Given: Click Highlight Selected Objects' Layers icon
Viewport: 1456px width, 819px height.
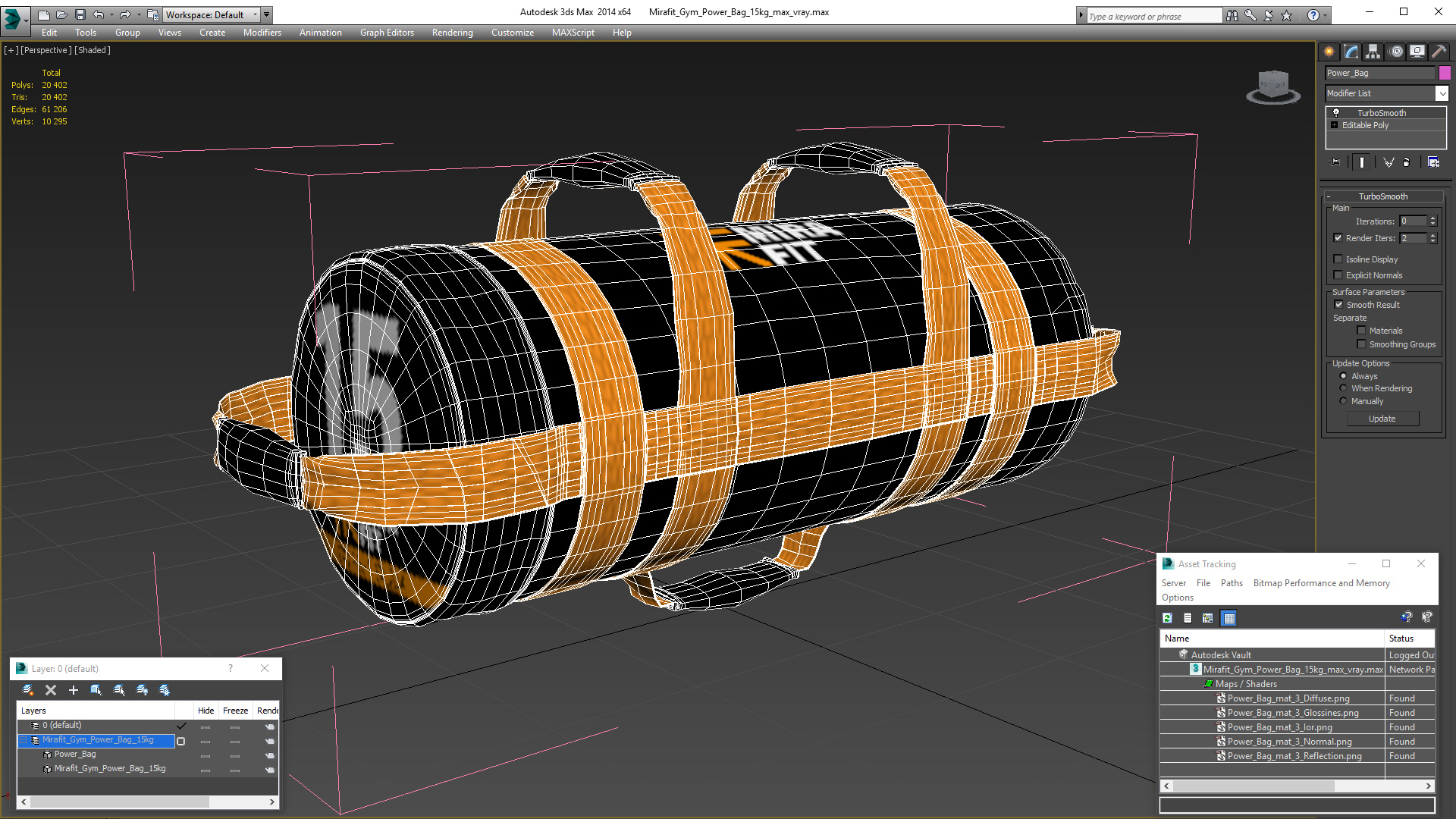Looking at the screenshot, I should pos(119,690).
